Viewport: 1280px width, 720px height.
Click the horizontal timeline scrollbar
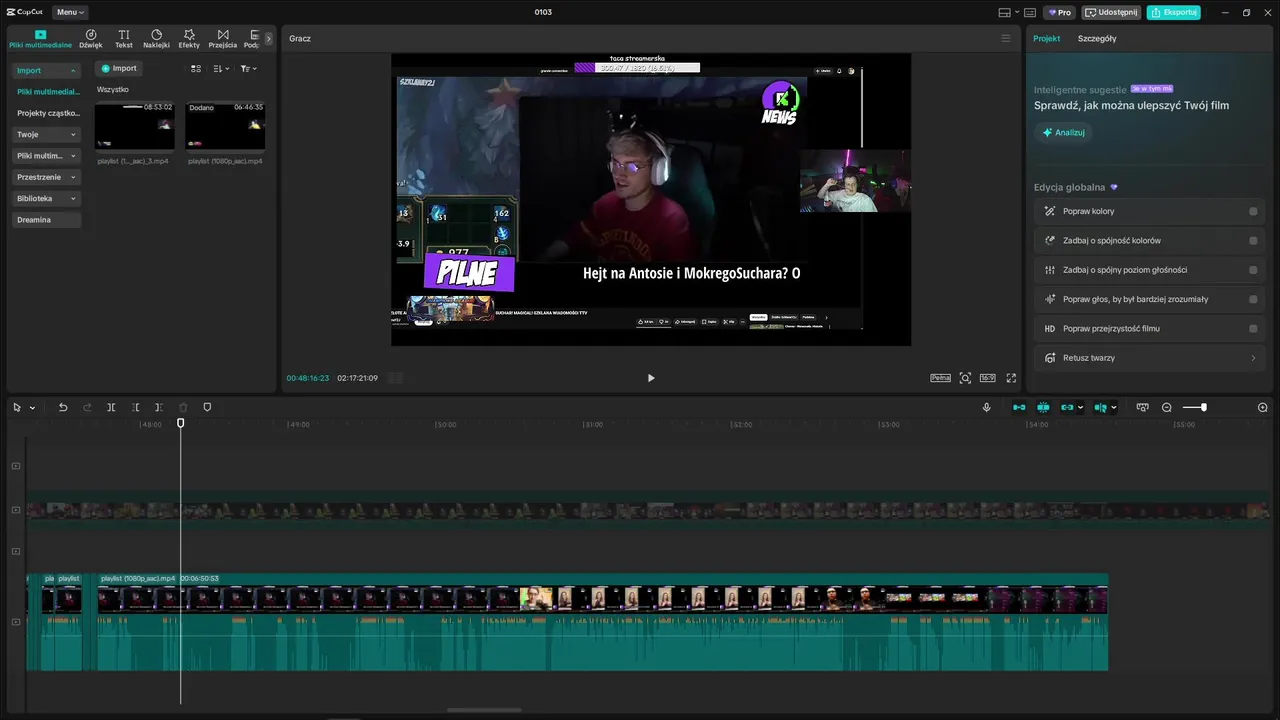tap(484, 710)
